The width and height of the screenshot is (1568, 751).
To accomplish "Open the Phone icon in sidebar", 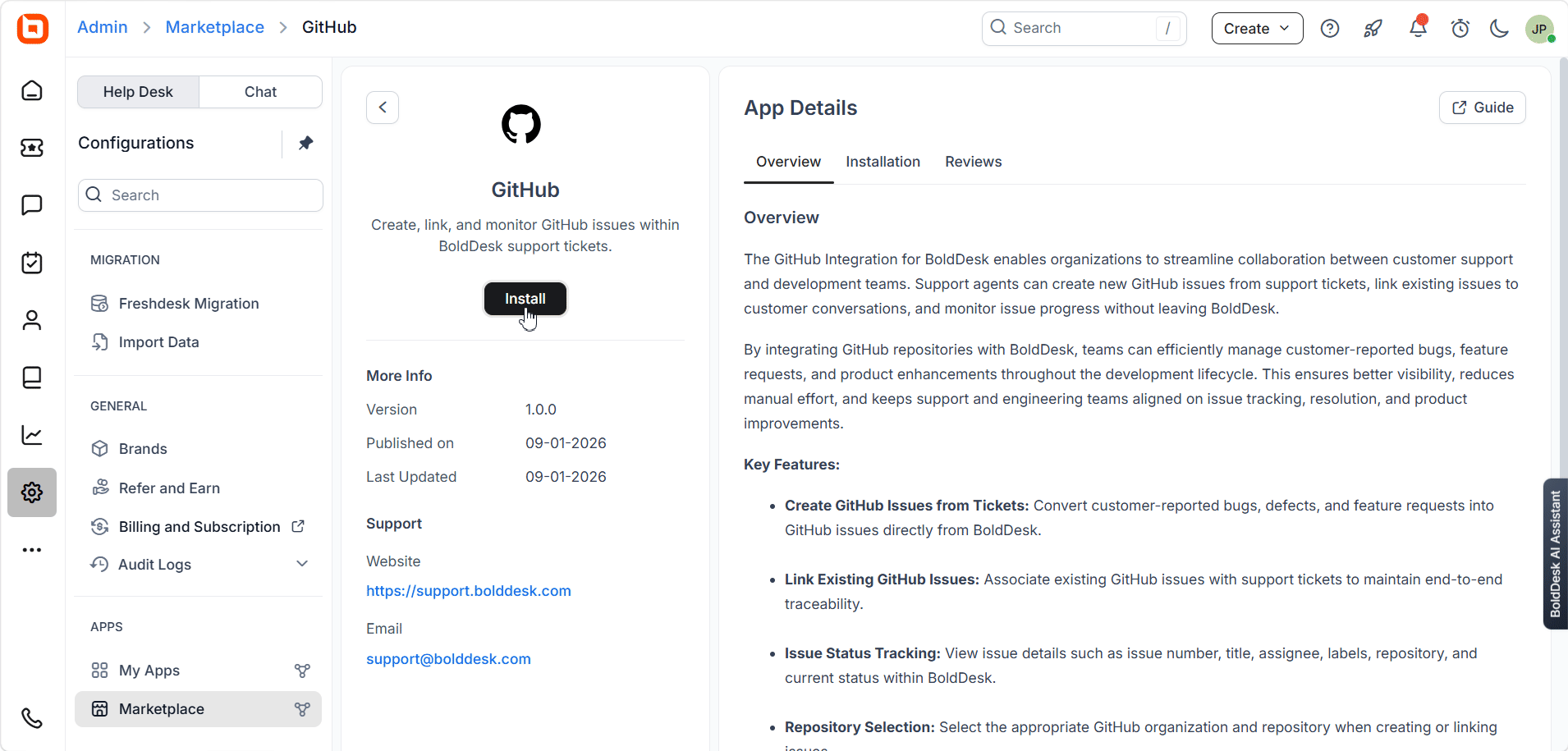I will pyautogui.click(x=32, y=718).
